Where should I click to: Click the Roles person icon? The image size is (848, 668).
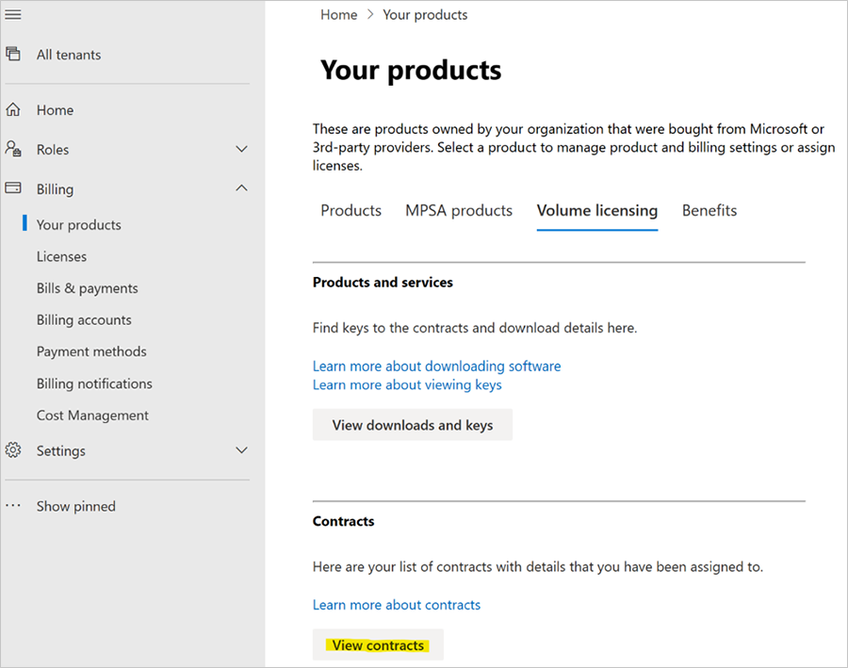13,149
